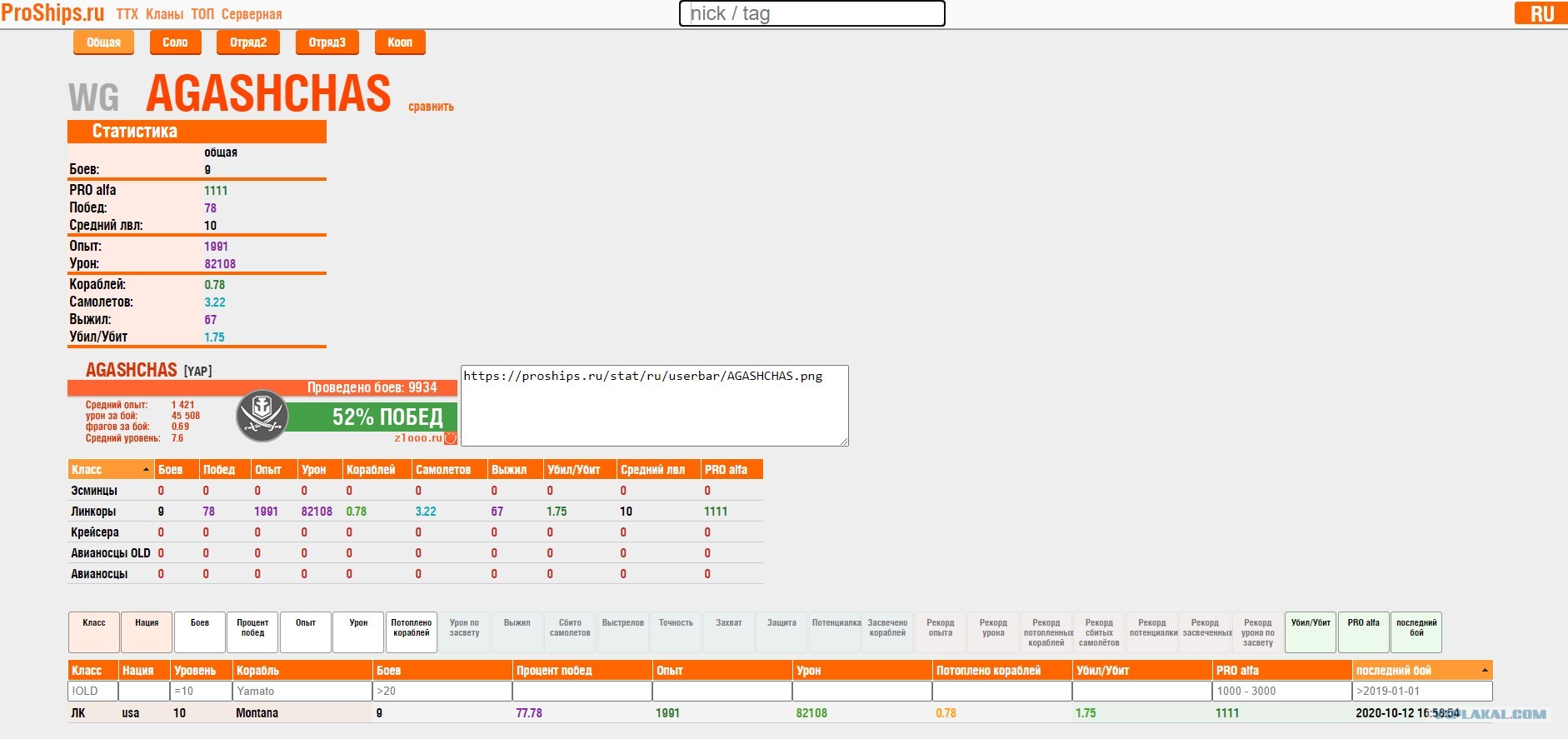Screen dimensions: 1568x739
Task: Toggle the последний бой column button
Action: click(1416, 632)
